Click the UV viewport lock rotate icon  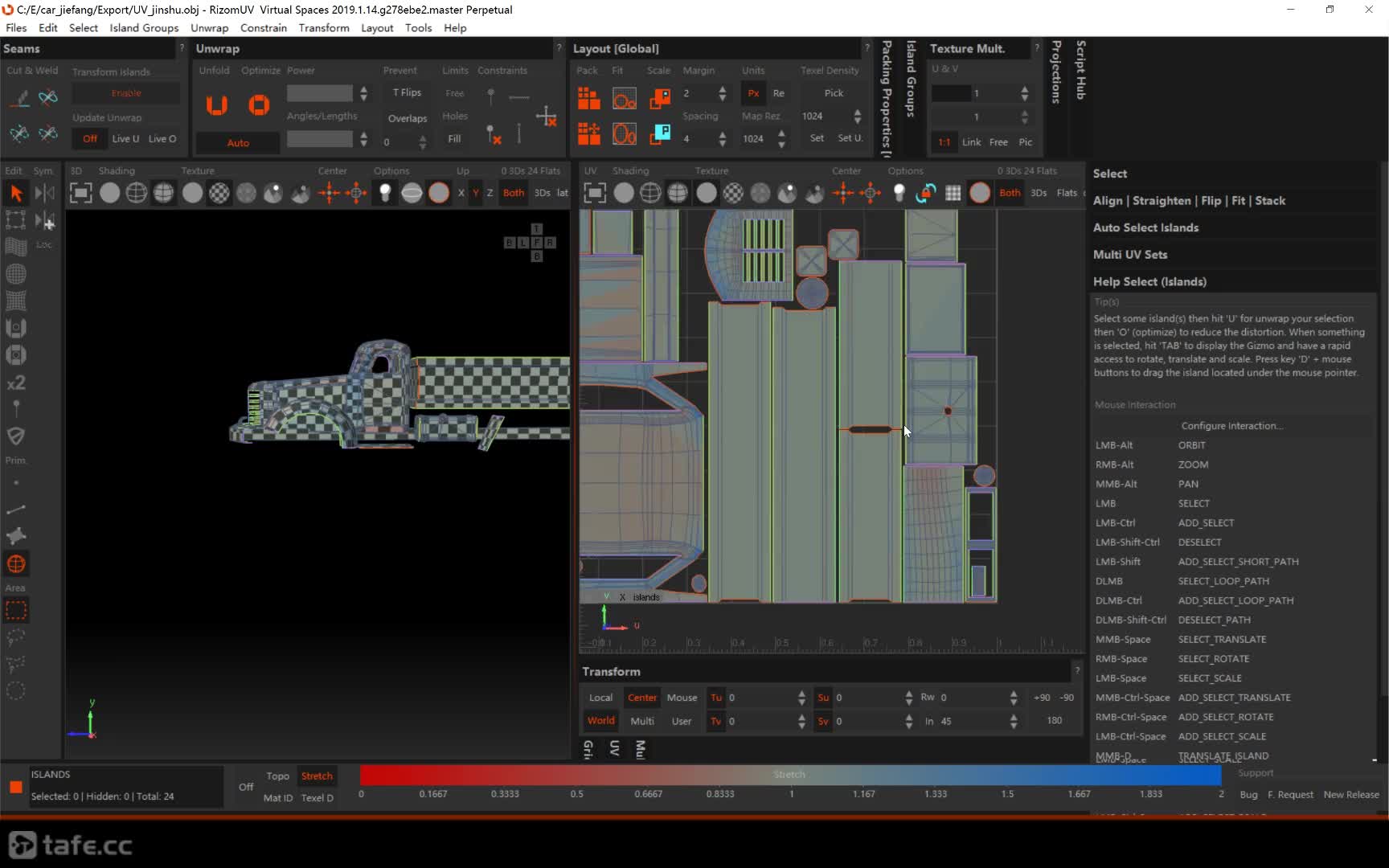926,193
